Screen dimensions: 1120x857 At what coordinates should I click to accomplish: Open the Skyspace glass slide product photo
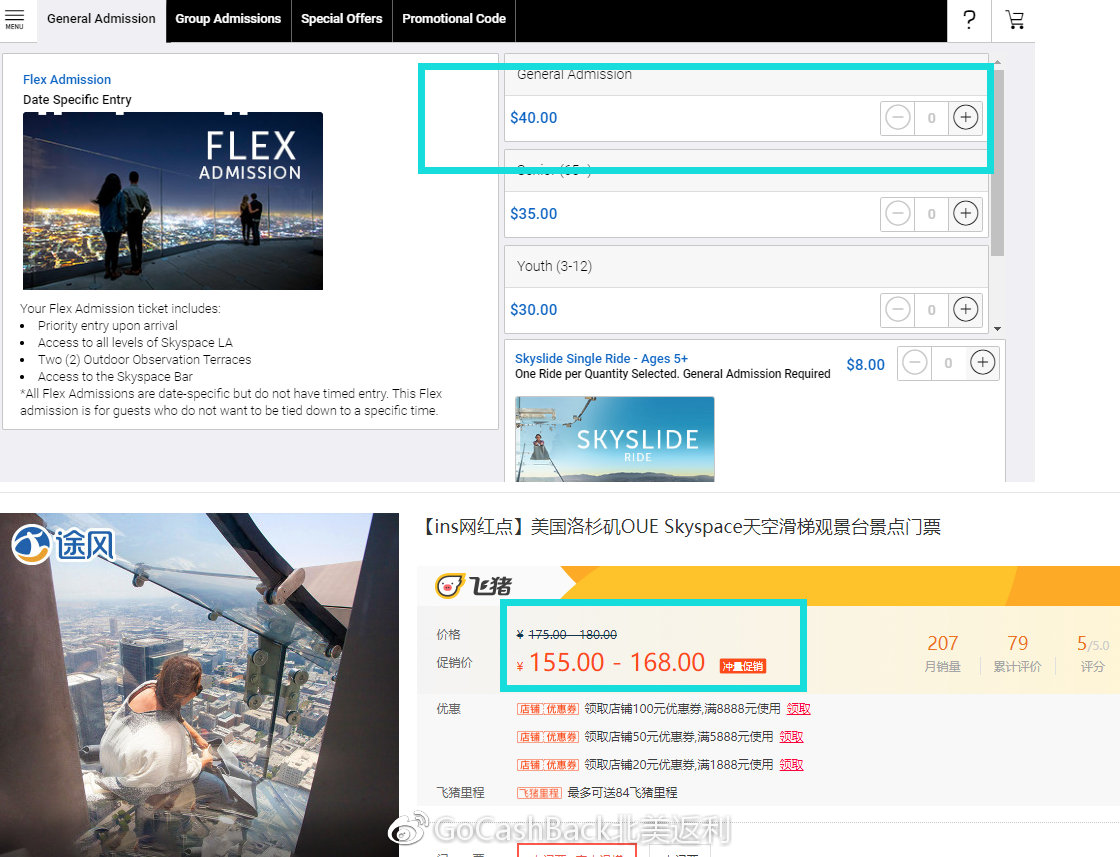pos(199,685)
